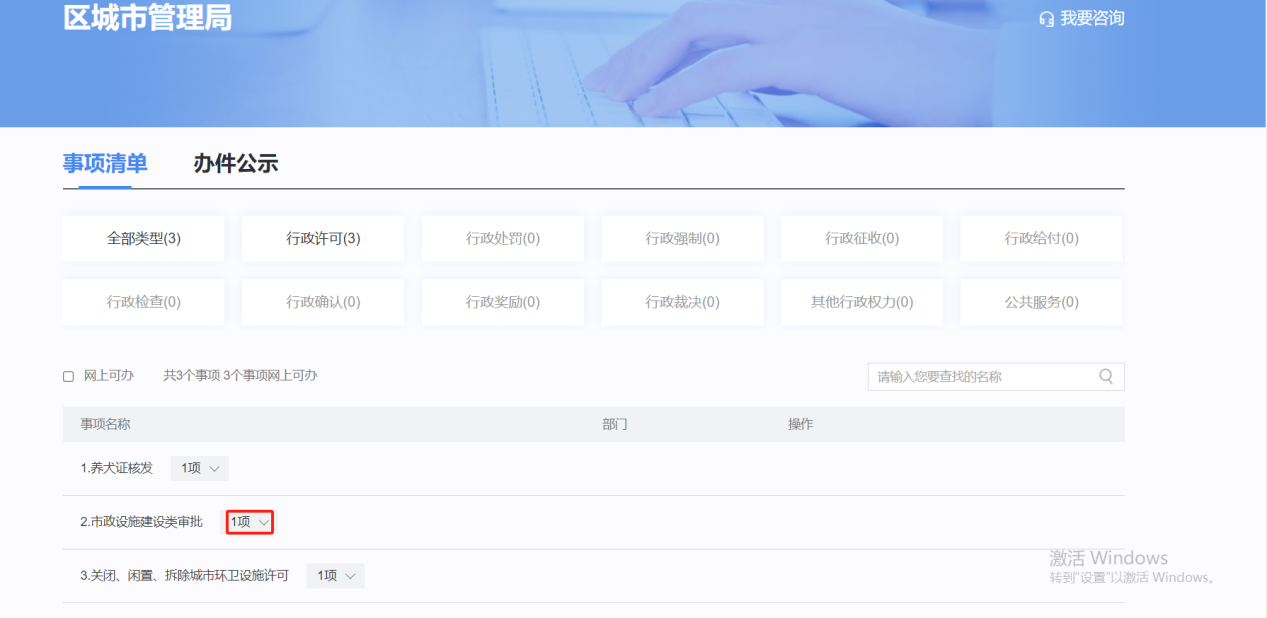Click the search magnifier icon
This screenshot has height=618, width=1267.
tap(1106, 376)
